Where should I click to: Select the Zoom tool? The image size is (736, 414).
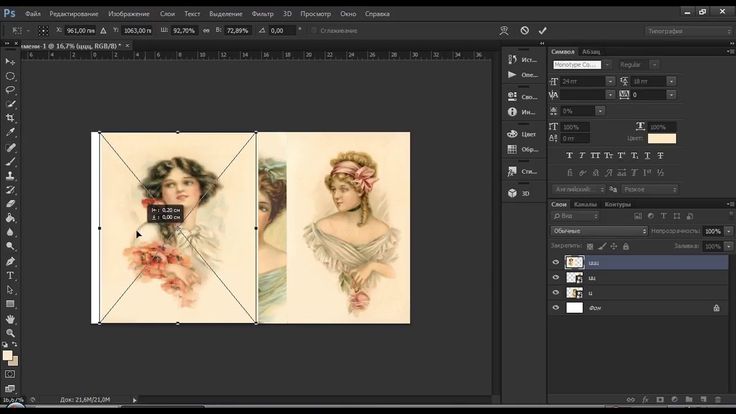coord(11,334)
